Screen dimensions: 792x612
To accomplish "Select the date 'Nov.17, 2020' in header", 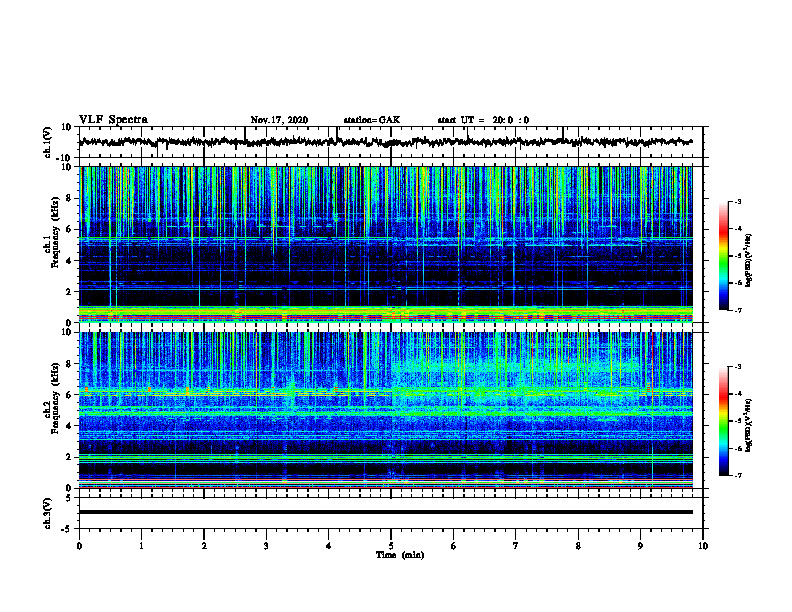I will (279, 120).
